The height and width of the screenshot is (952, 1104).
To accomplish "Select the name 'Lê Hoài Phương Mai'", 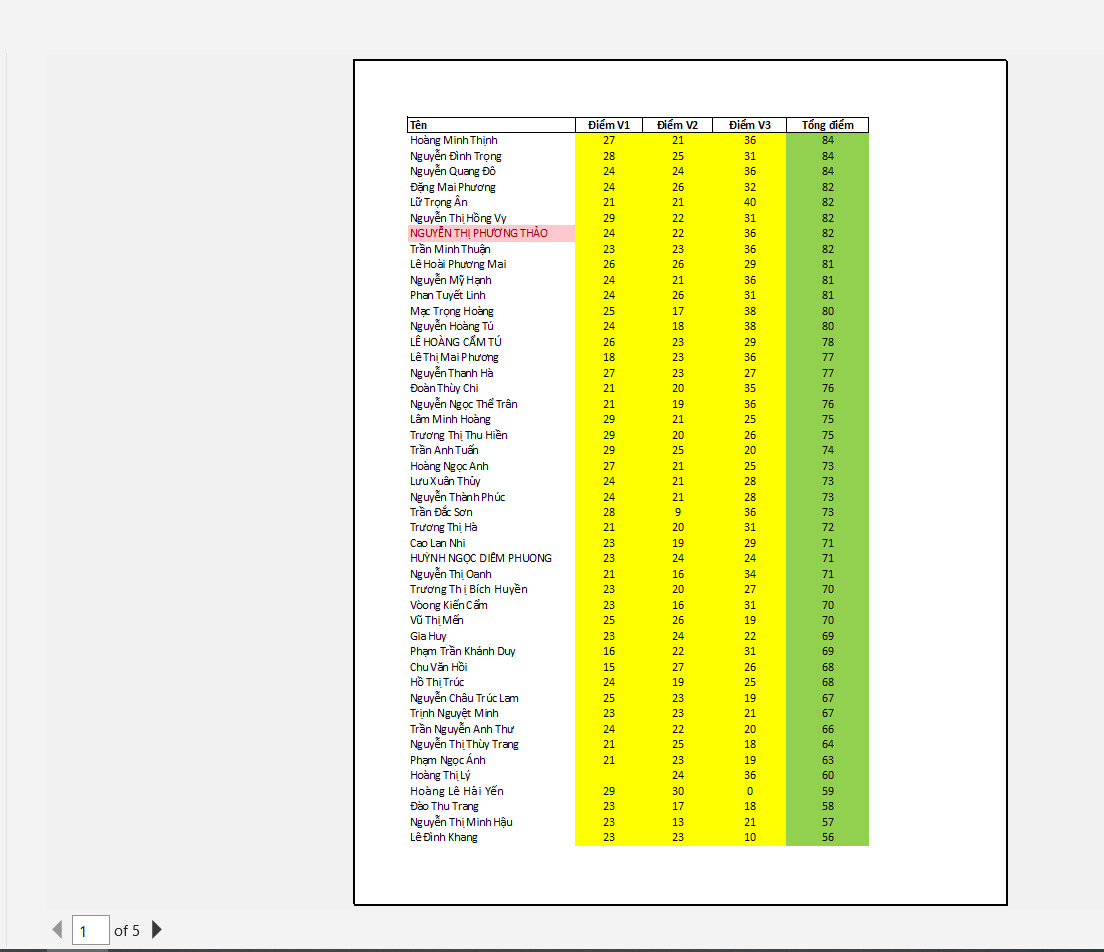I will 458,264.
